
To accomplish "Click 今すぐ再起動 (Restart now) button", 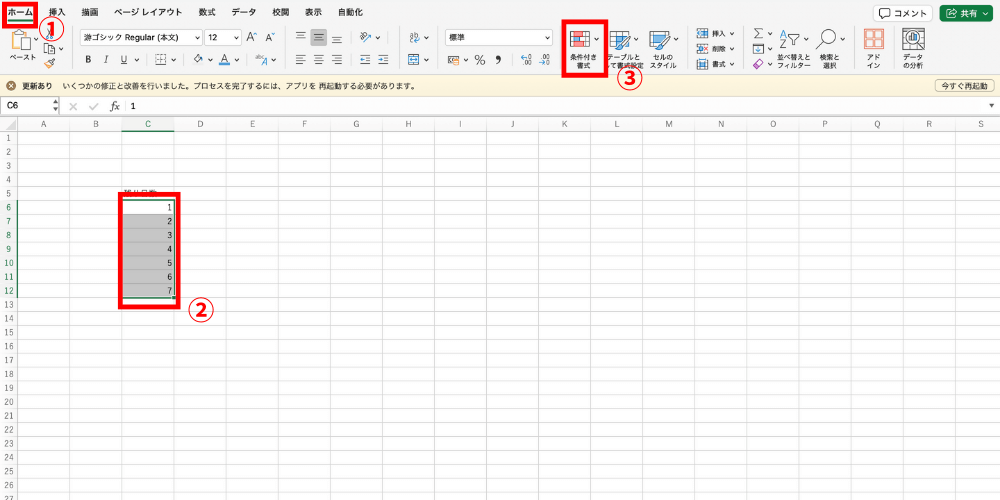I will point(964,85).
